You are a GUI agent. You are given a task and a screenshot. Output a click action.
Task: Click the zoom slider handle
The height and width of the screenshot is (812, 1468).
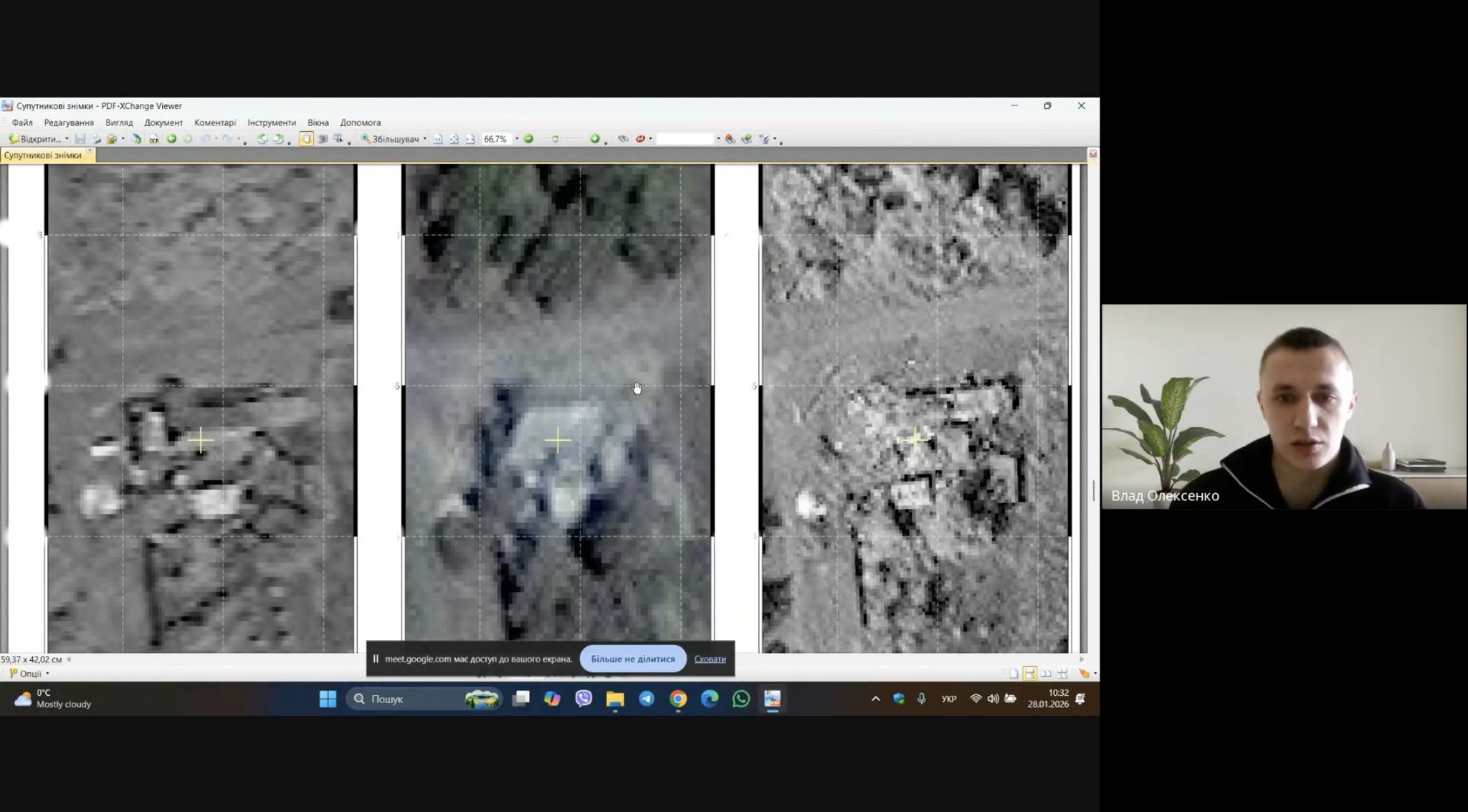point(556,139)
